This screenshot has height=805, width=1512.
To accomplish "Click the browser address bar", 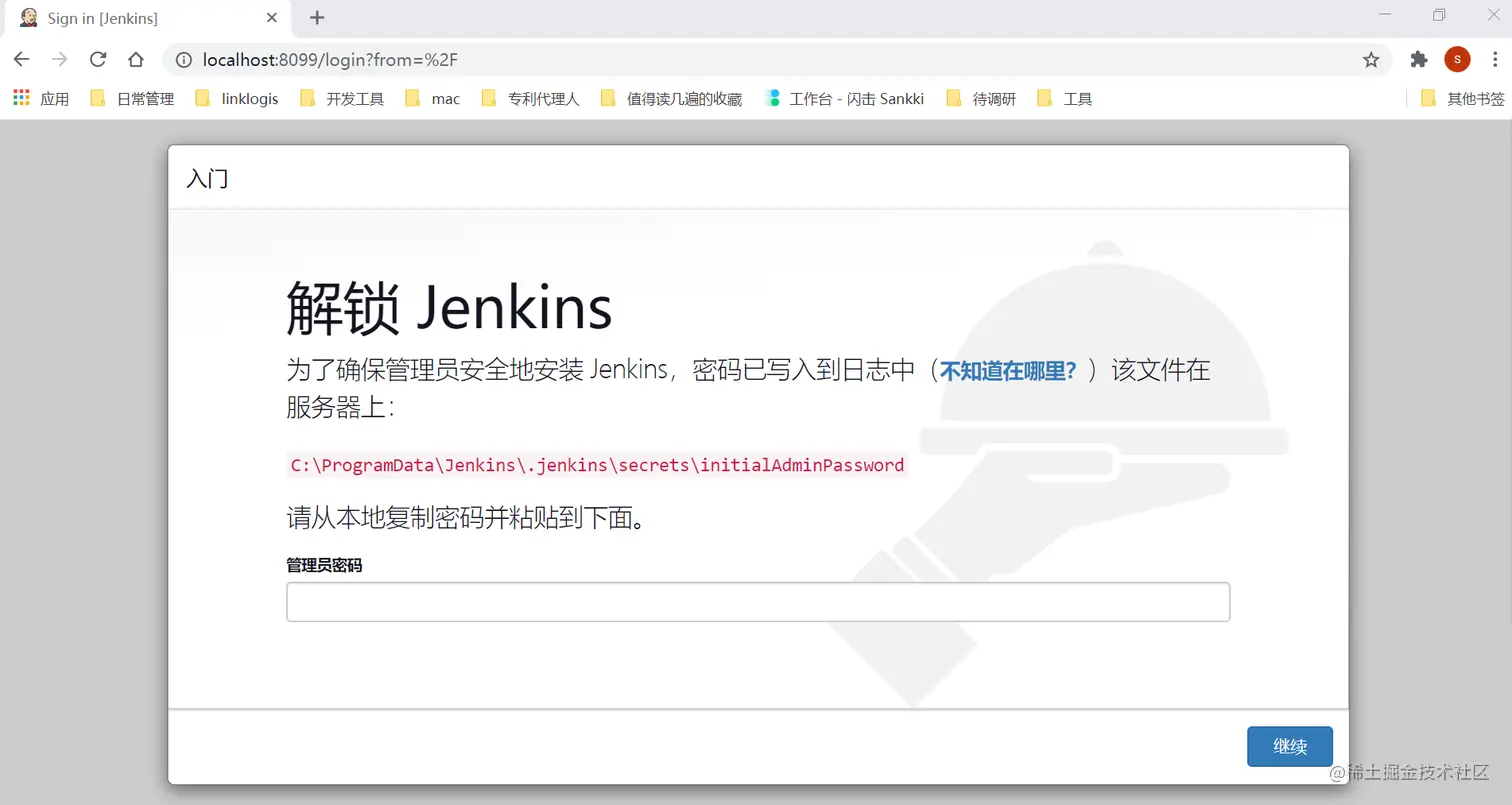I will coord(600,60).
